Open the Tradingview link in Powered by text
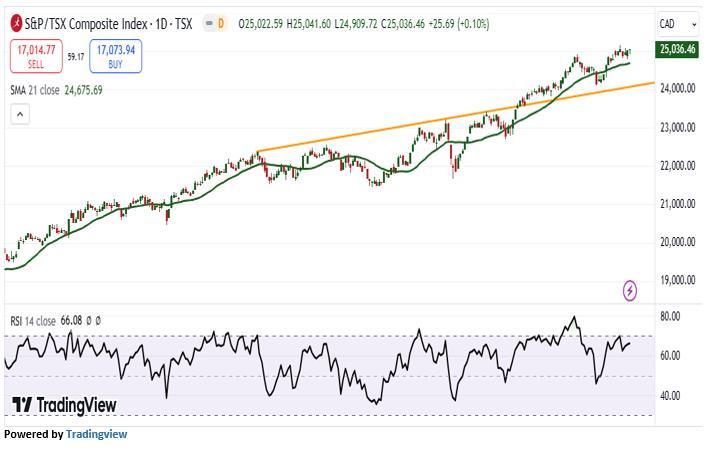 click(97, 434)
